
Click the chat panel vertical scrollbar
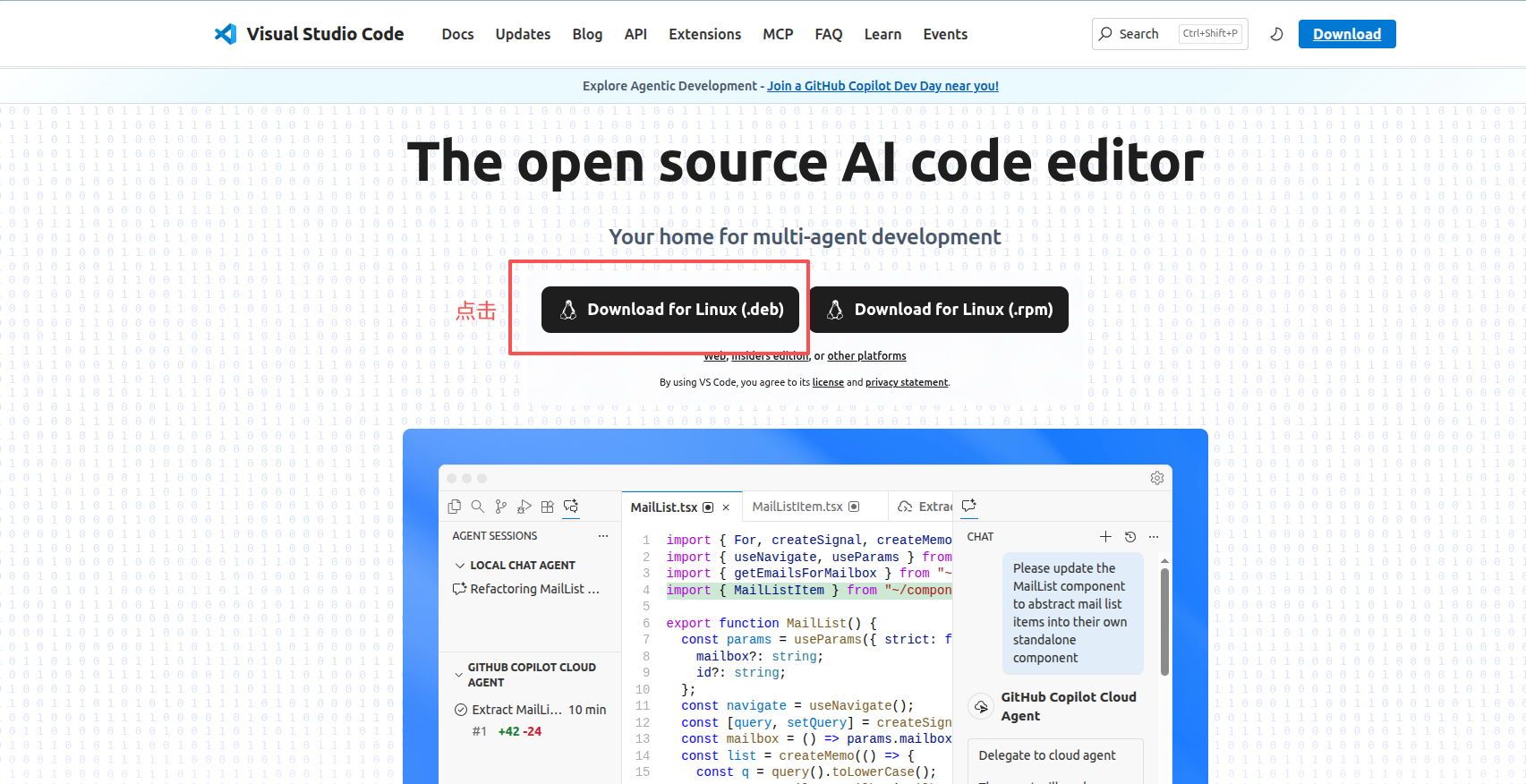click(x=1164, y=620)
